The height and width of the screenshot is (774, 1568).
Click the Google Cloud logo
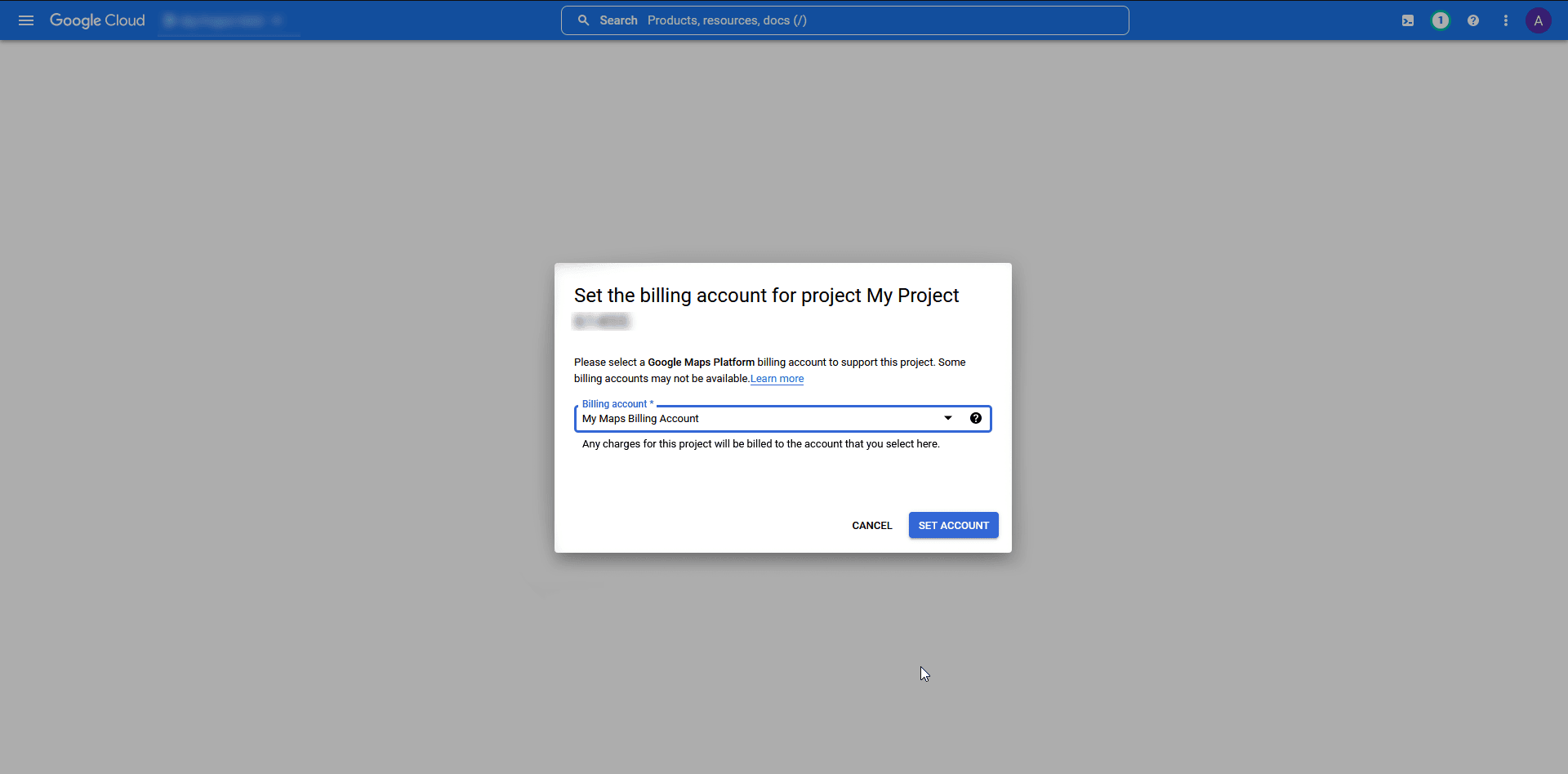click(x=96, y=20)
